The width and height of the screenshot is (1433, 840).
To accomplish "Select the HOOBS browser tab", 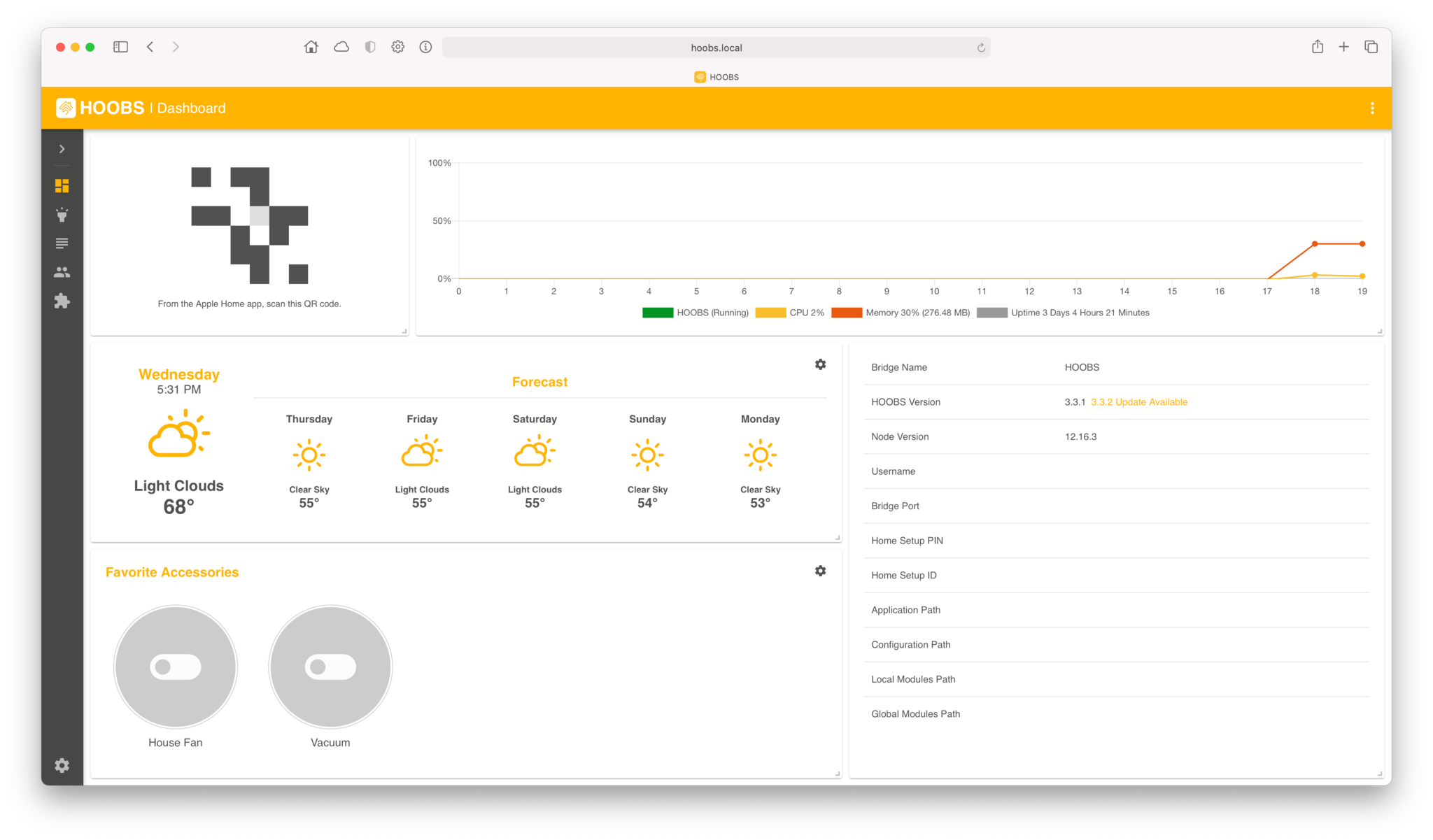I will [x=716, y=77].
